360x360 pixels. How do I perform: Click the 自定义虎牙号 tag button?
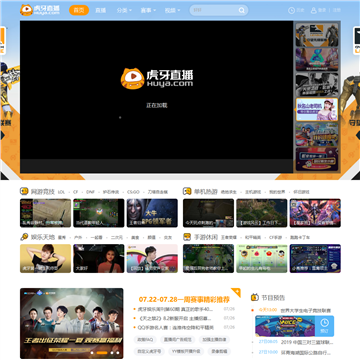149,351
